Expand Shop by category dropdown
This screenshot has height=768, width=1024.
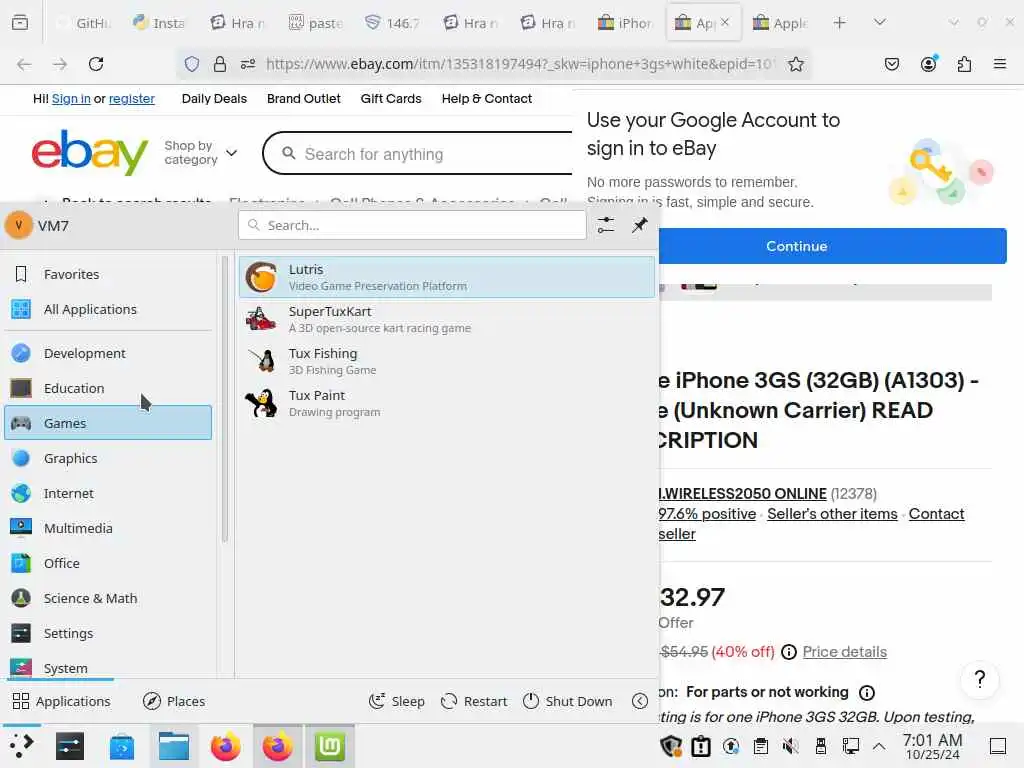200,153
